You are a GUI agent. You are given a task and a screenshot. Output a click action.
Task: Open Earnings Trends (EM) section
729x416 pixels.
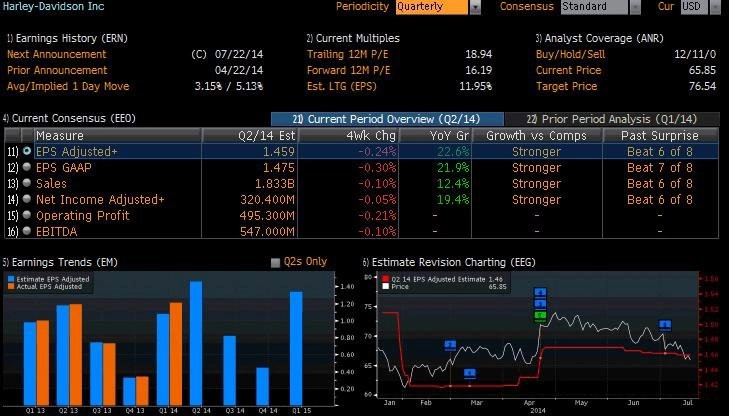pos(60,262)
